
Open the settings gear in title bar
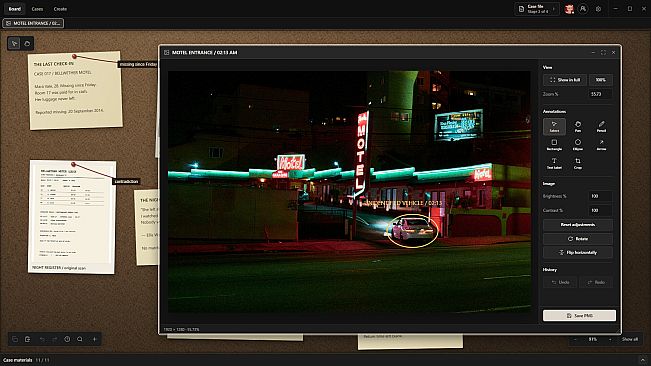pos(598,9)
